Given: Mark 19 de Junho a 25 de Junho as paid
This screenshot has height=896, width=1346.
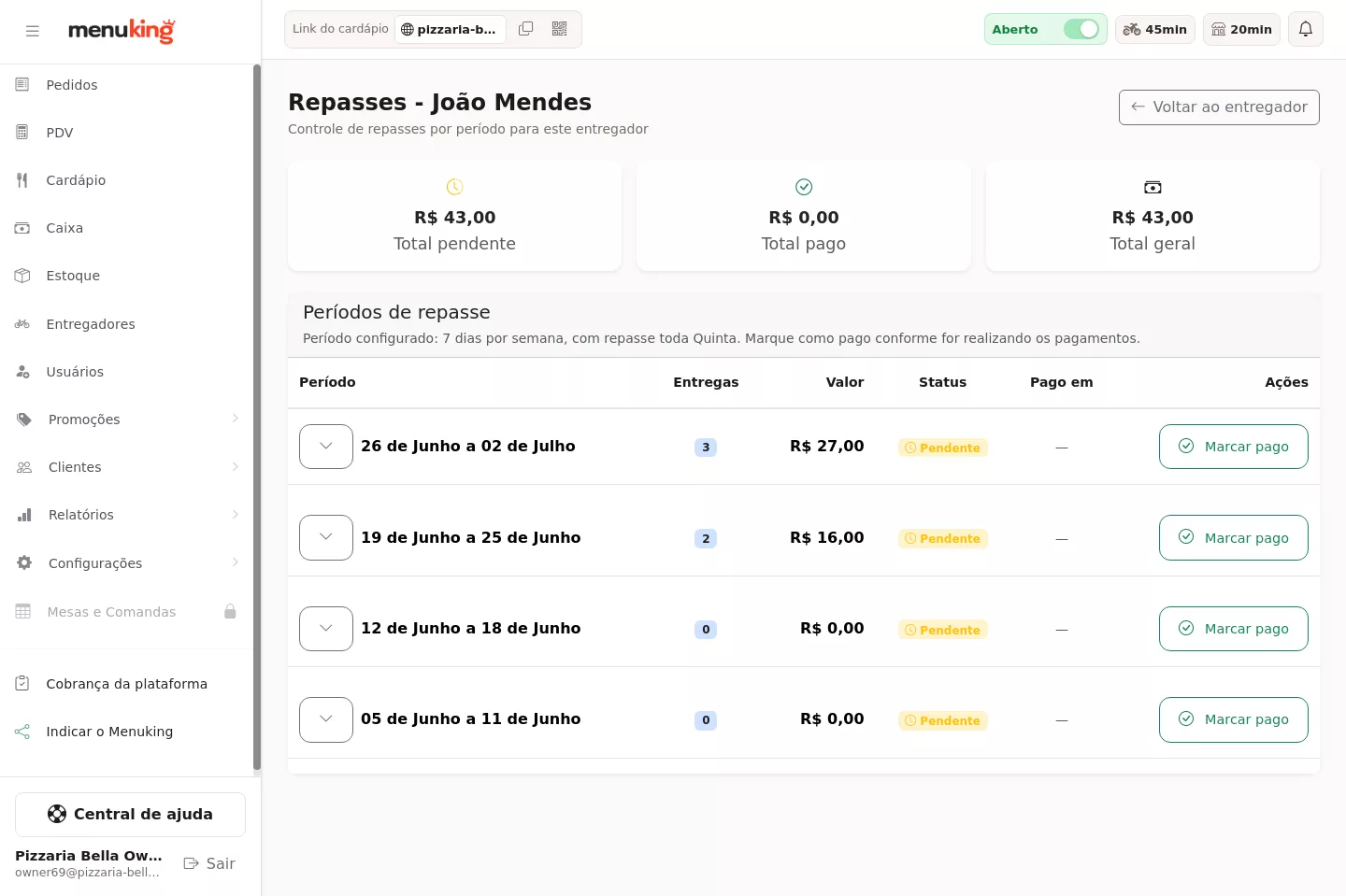Looking at the screenshot, I should (x=1234, y=537).
